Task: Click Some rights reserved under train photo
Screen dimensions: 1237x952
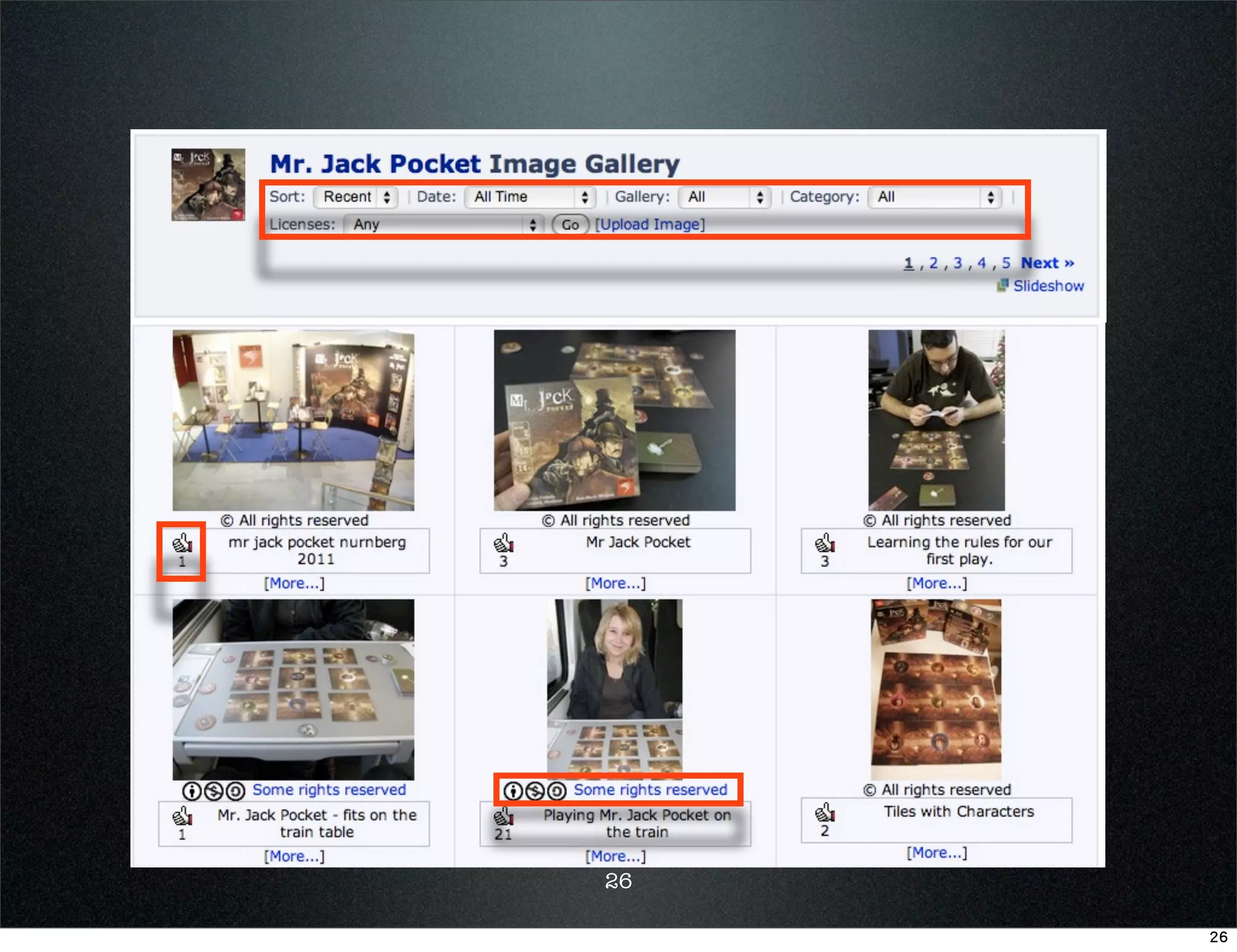Action: pyautogui.click(x=650, y=790)
